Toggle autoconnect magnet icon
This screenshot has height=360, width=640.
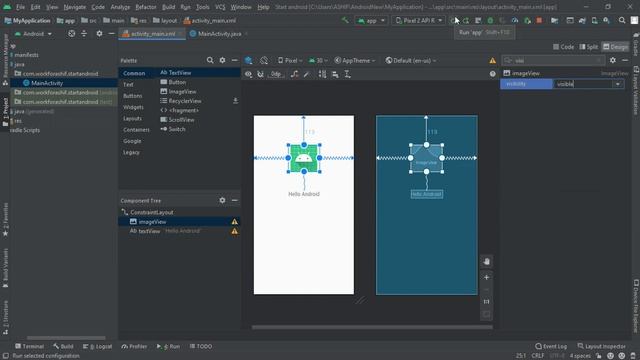point(260,74)
